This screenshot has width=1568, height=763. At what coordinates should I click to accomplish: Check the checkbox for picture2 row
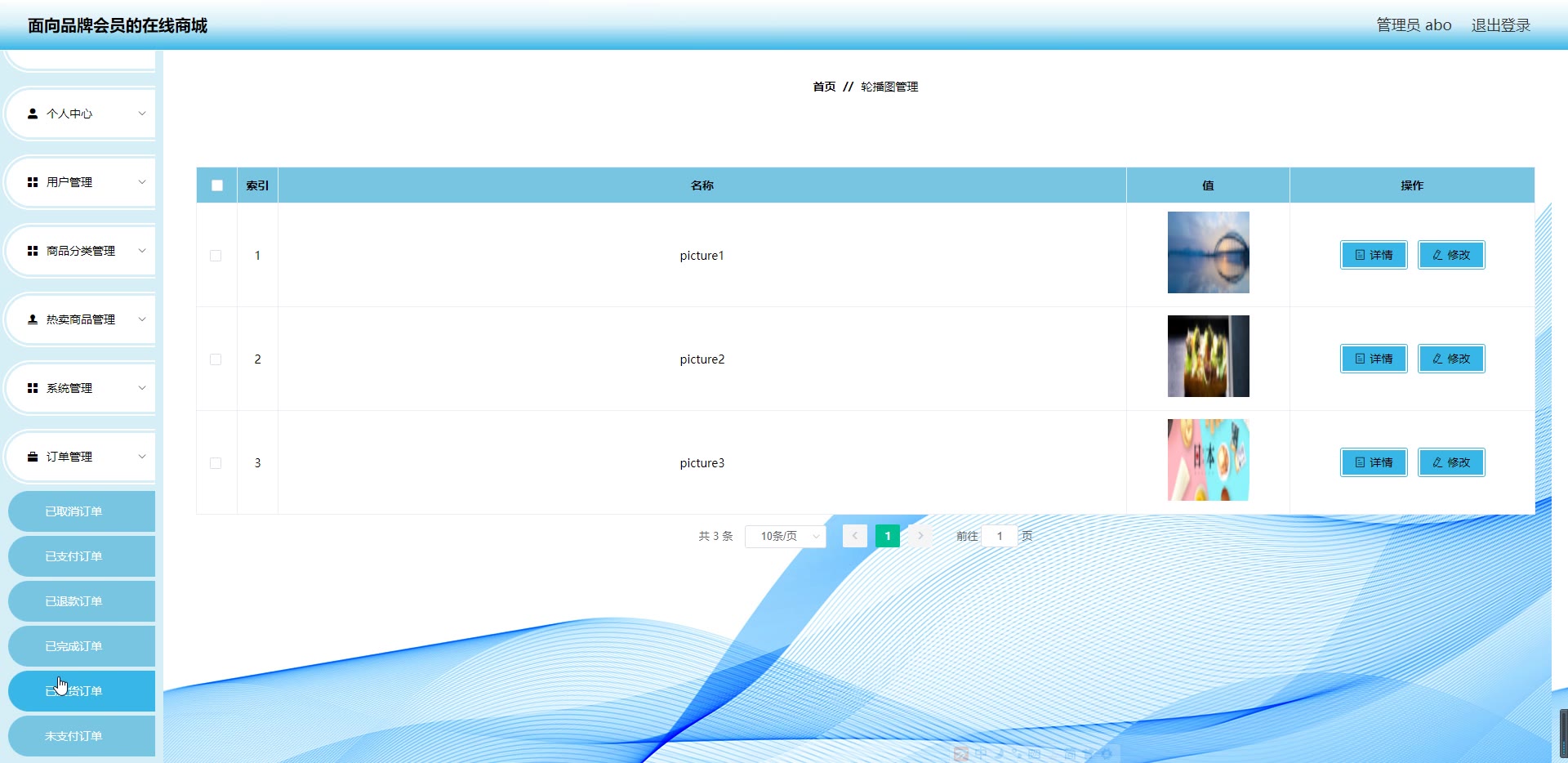point(216,359)
